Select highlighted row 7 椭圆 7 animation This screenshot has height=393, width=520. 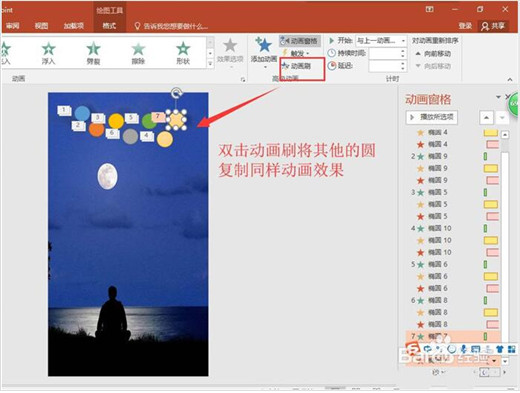454,336
